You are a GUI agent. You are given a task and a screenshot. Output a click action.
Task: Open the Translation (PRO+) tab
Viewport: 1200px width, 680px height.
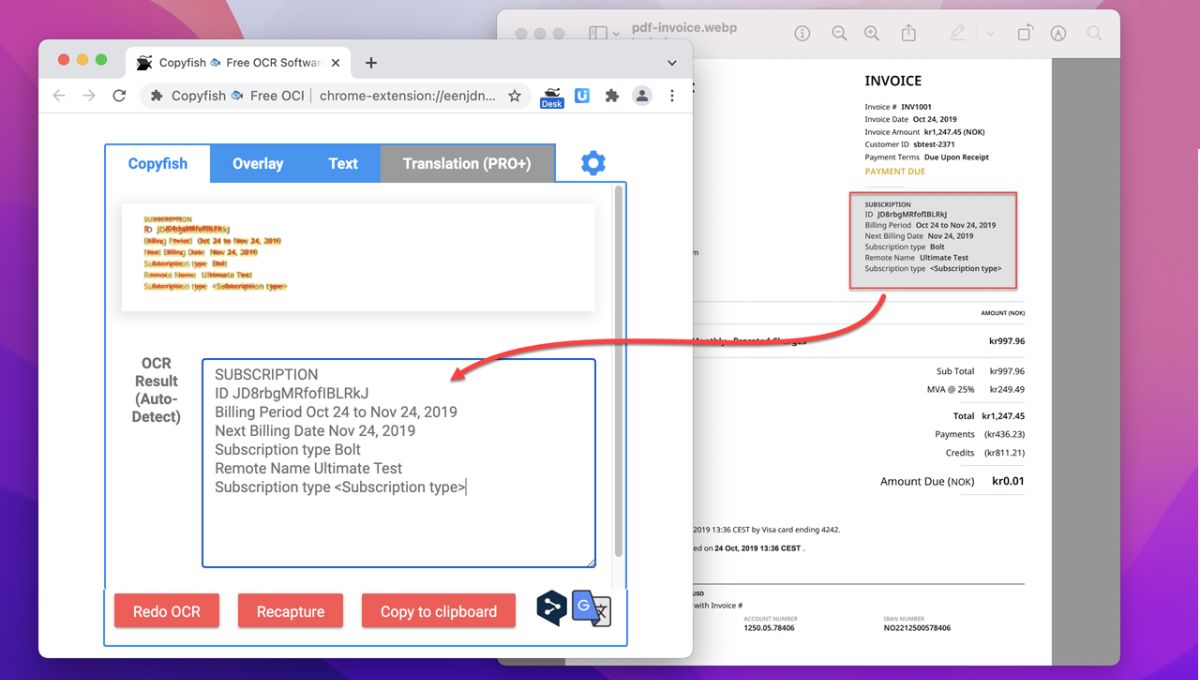pos(467,164)
